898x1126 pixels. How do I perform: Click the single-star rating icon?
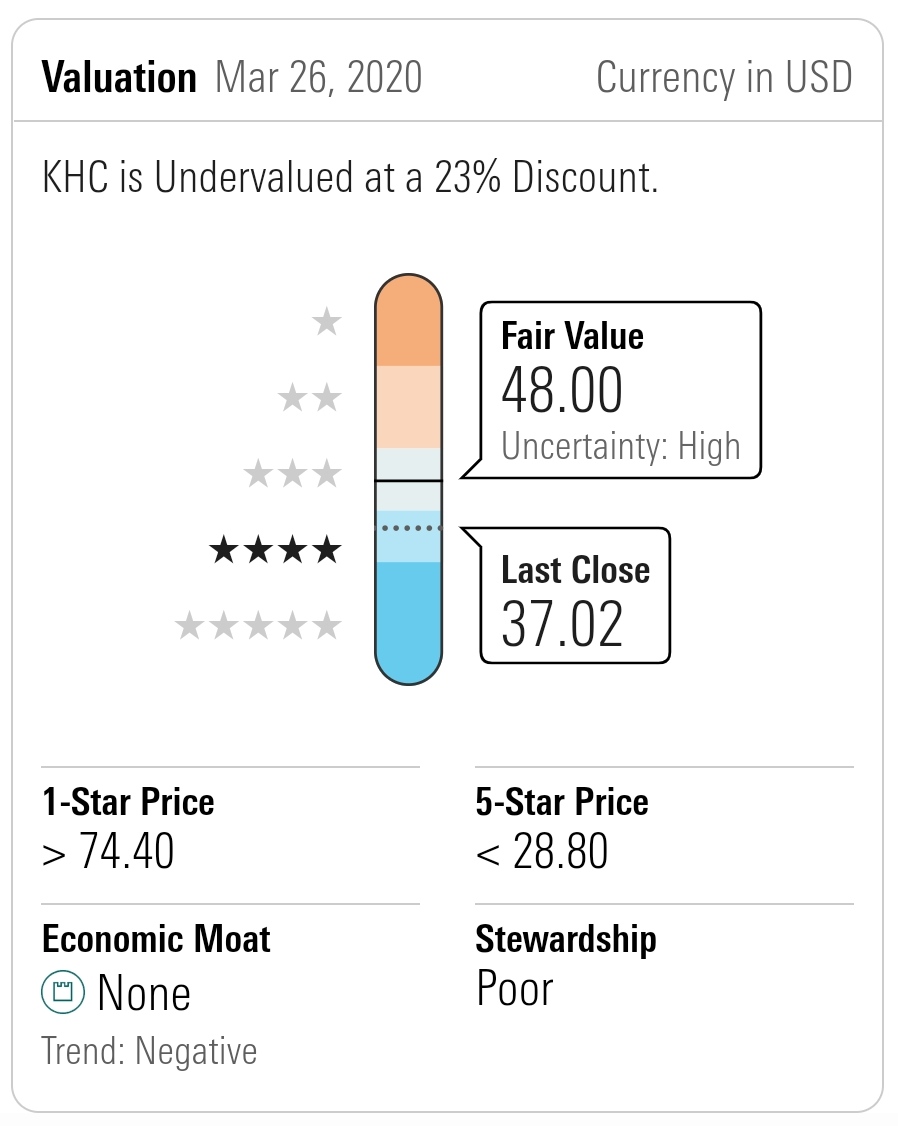click(x=327, y=323)
